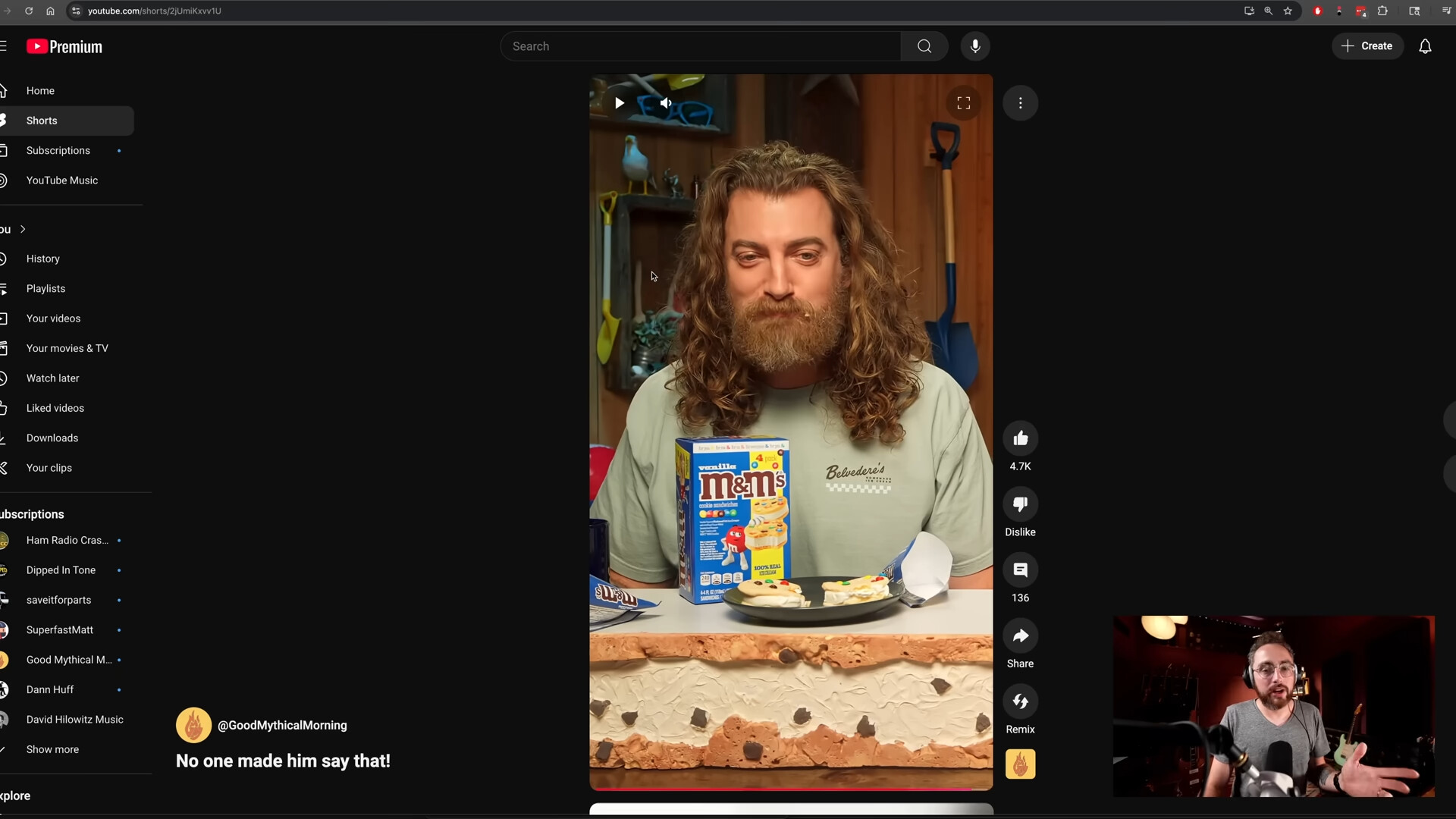Open the @GoodMythicalMorning channel link
Screen dimensions: 1456x819
click(282, 725)
